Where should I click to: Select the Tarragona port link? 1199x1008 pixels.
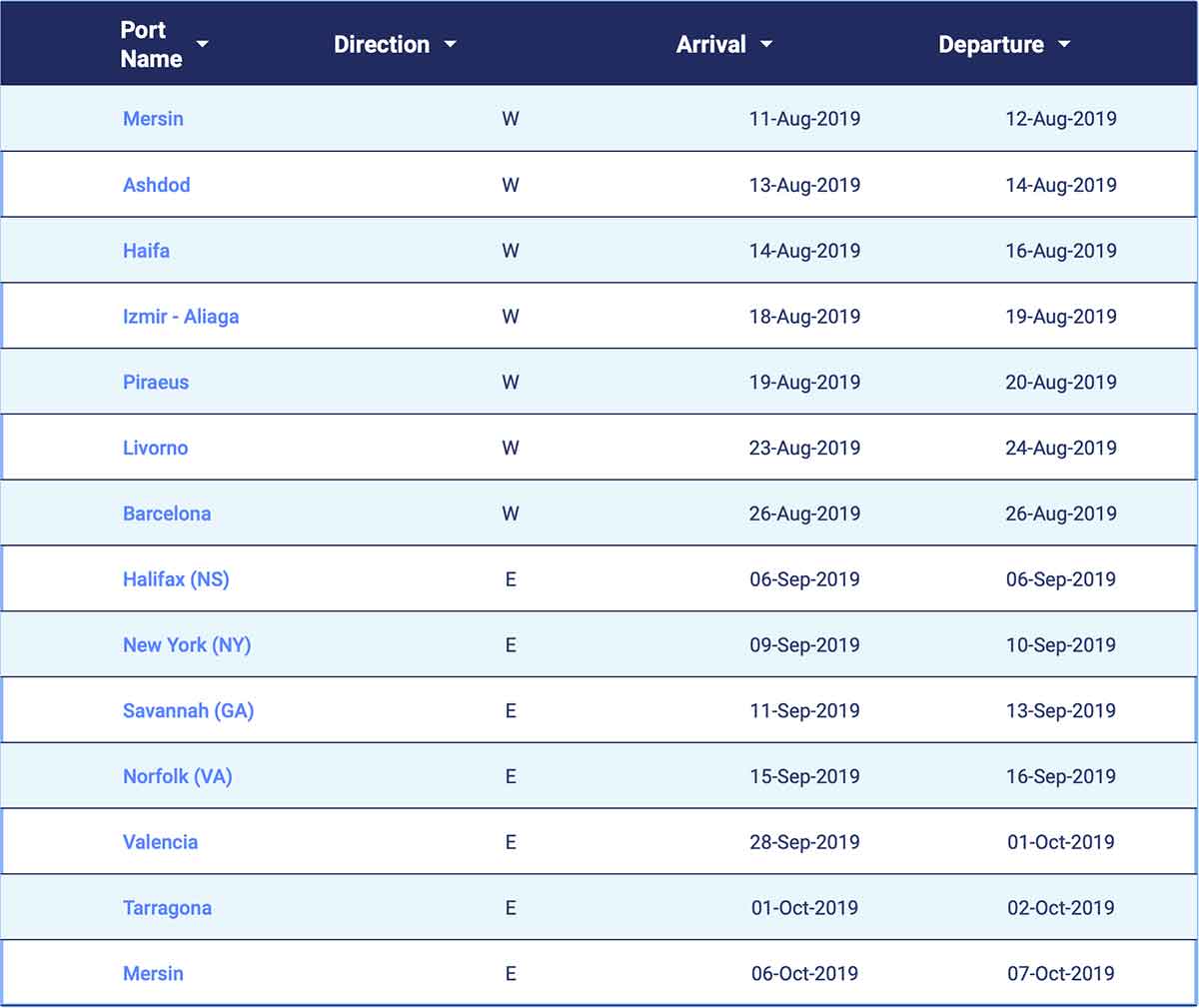point(167,908)
